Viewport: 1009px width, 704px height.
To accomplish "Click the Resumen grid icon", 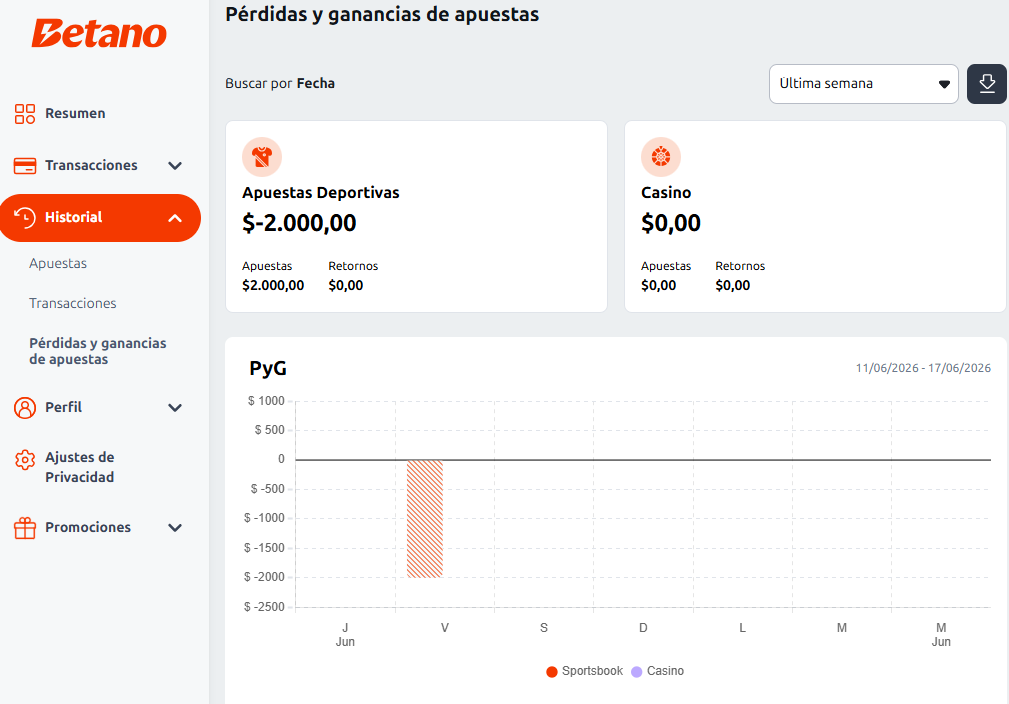I will [x=24, y=114].
